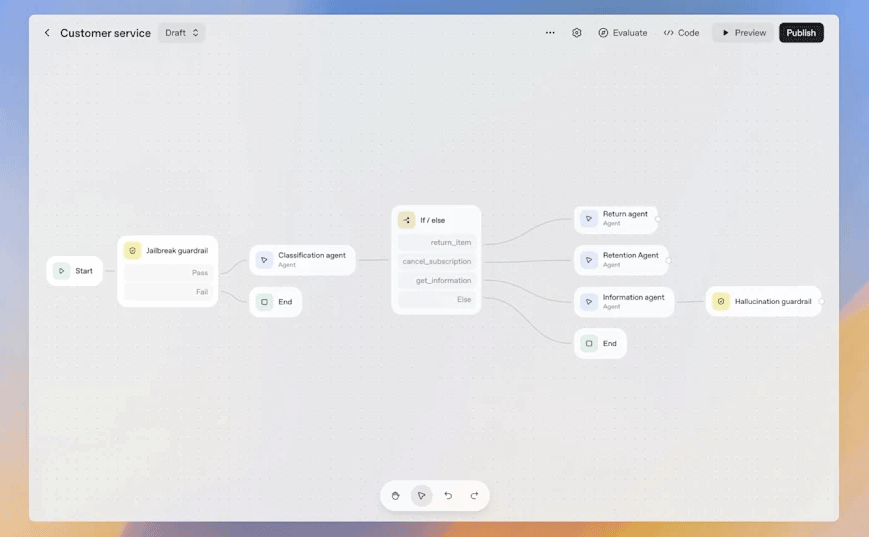Select the Classification agent node
The height and width of the screenshot is (537, 869).
pyautogui.click(x=302, y=260)
